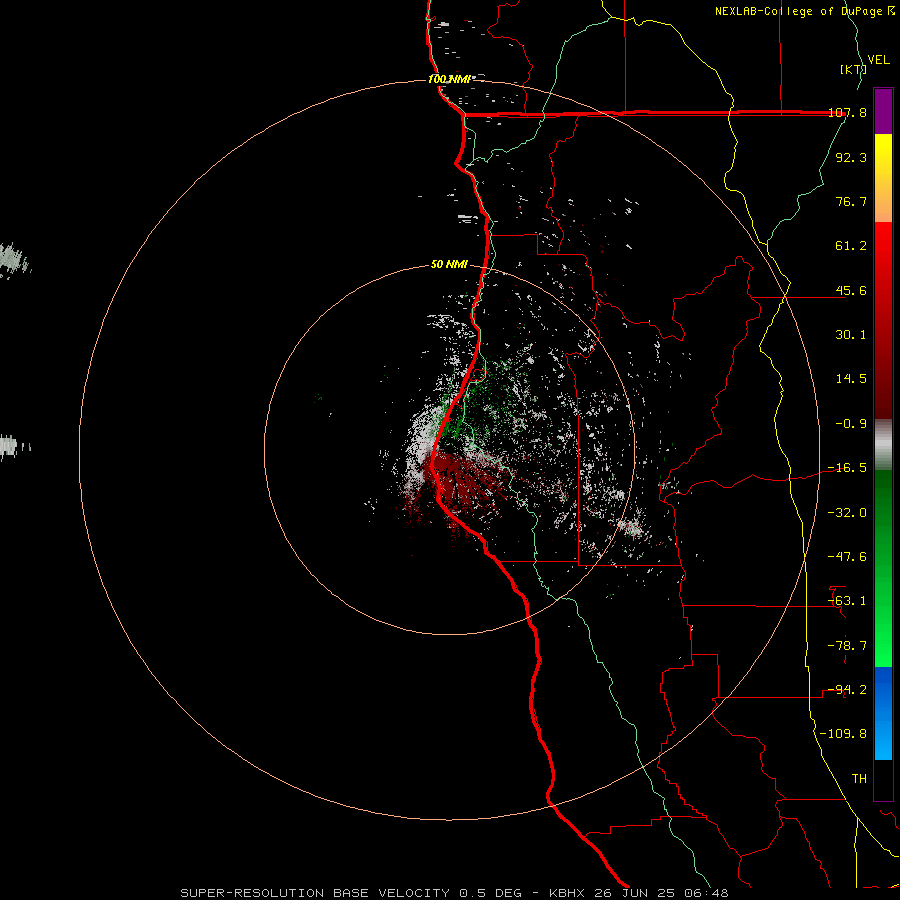
Task: Click the -0.9 legend value
Action: pyautogui.click(x=851, y=424)
